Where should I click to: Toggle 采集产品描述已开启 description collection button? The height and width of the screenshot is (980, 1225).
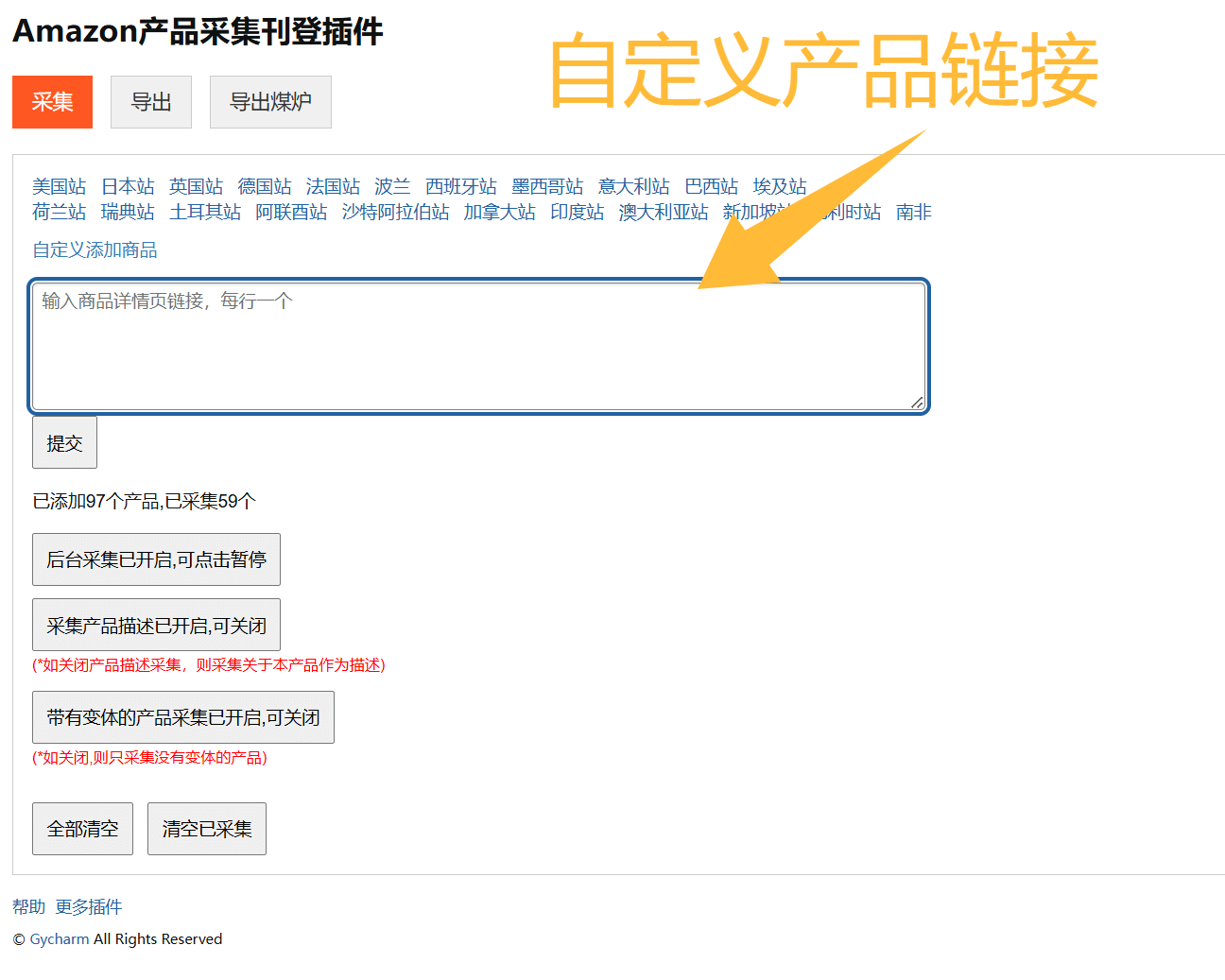[156, 625]
